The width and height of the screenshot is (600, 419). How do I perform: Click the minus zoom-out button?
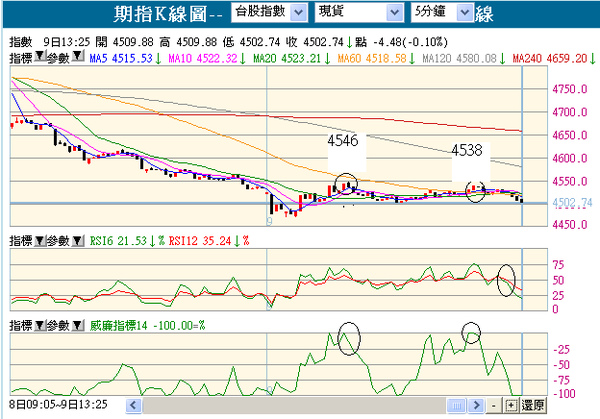[494, 405]
